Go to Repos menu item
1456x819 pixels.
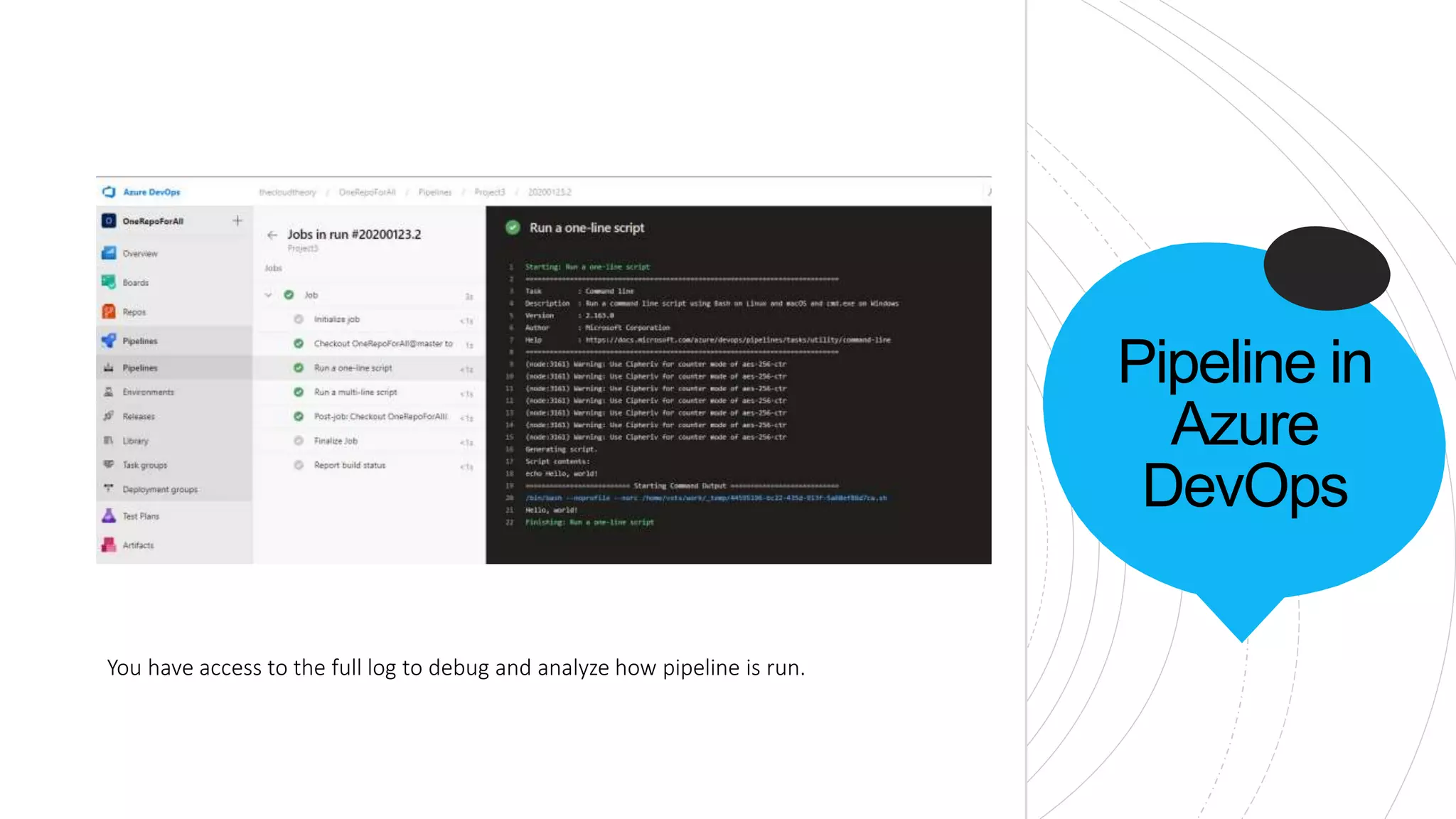click(x=134, y=312)
